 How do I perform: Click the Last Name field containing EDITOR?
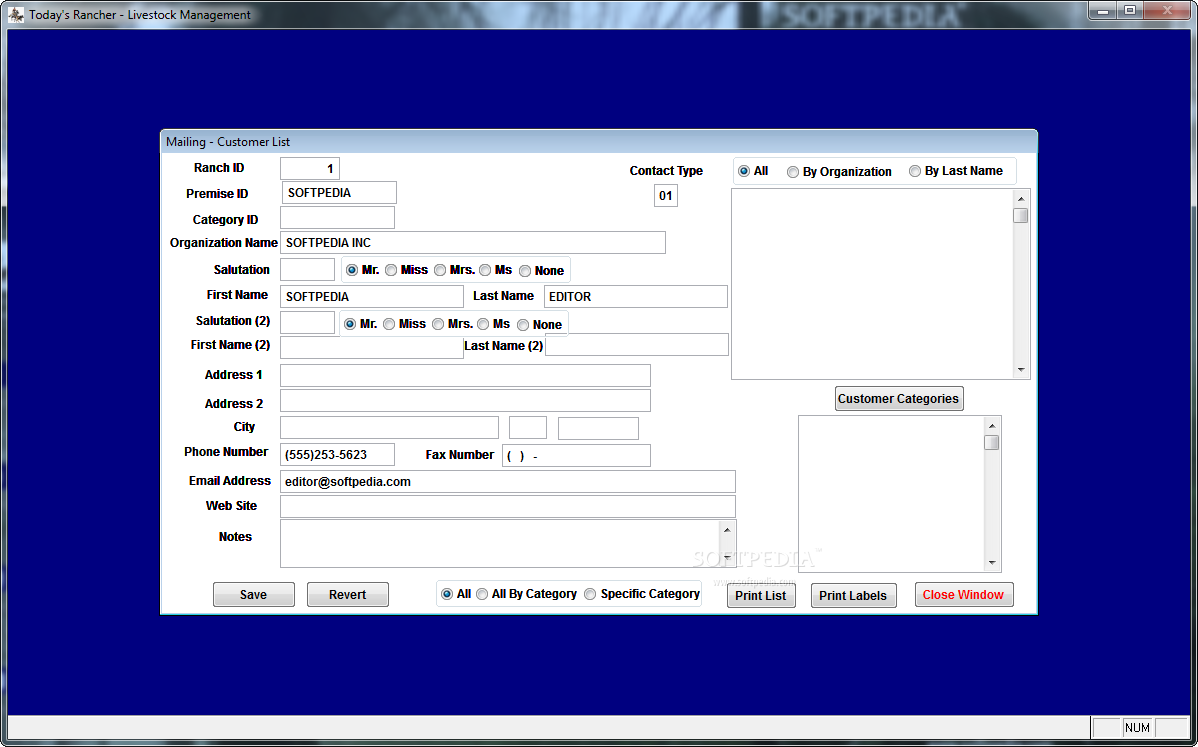click(x=636, y=296)
